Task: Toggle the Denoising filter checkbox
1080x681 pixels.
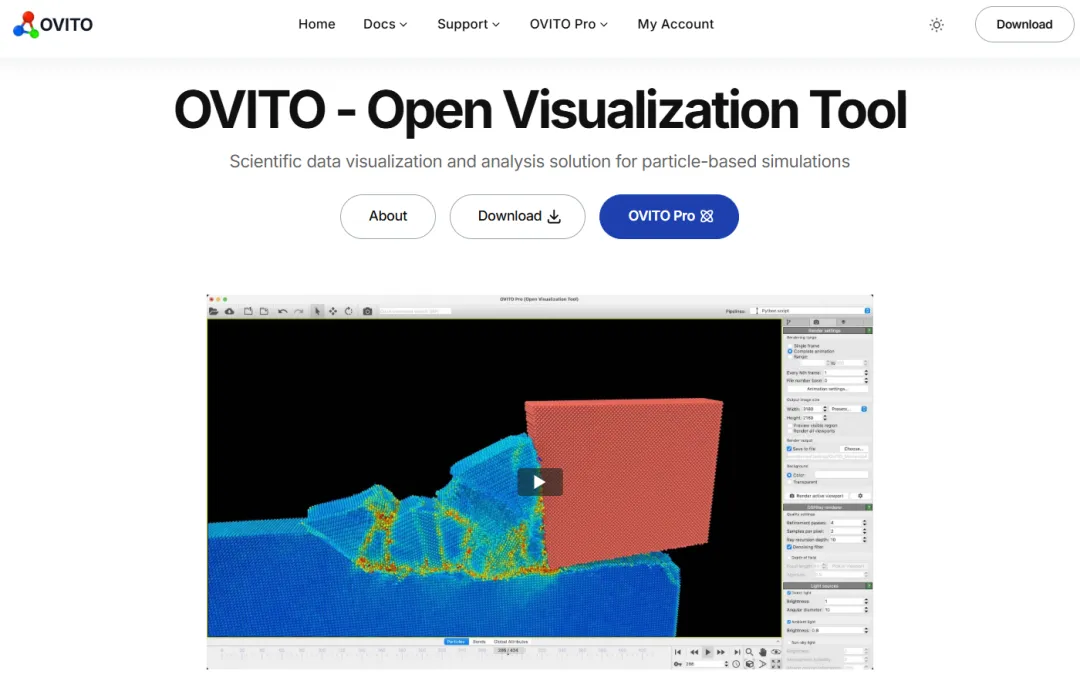Action: point(789,547)
